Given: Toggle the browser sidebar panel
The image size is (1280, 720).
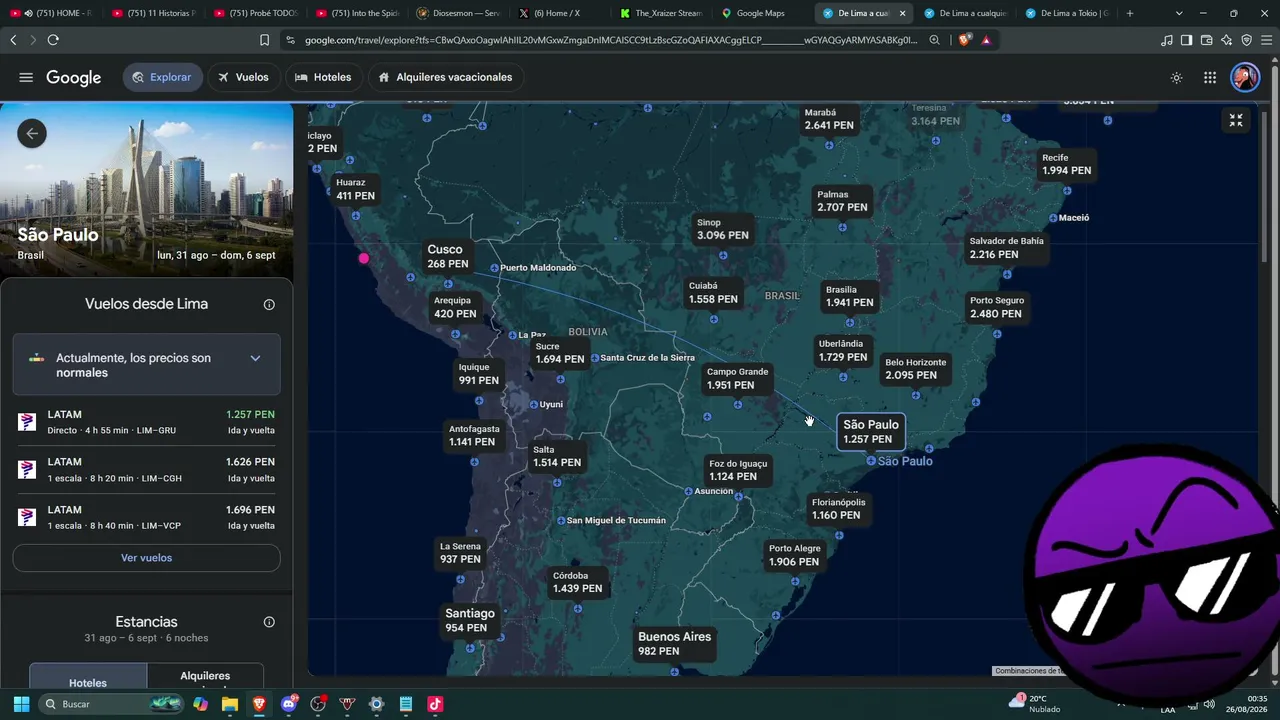Looking at the screenshot, I should tap(1187, 40).
